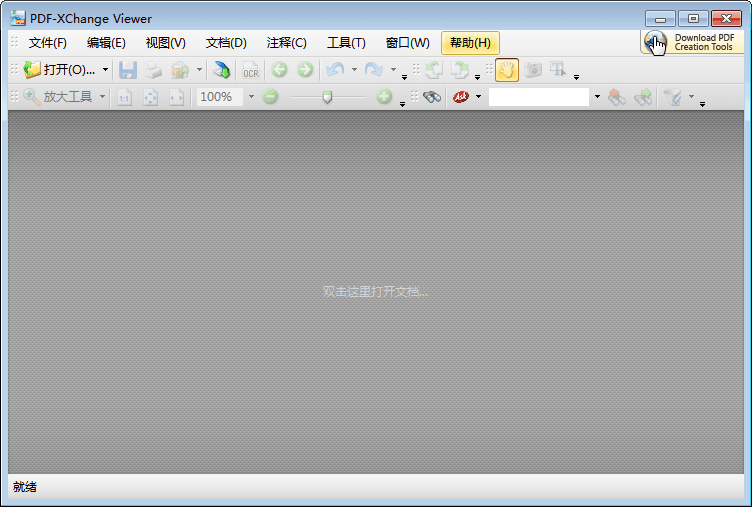Click the scan/import document icon
The image size is (752, 507).
pos(222,70)
